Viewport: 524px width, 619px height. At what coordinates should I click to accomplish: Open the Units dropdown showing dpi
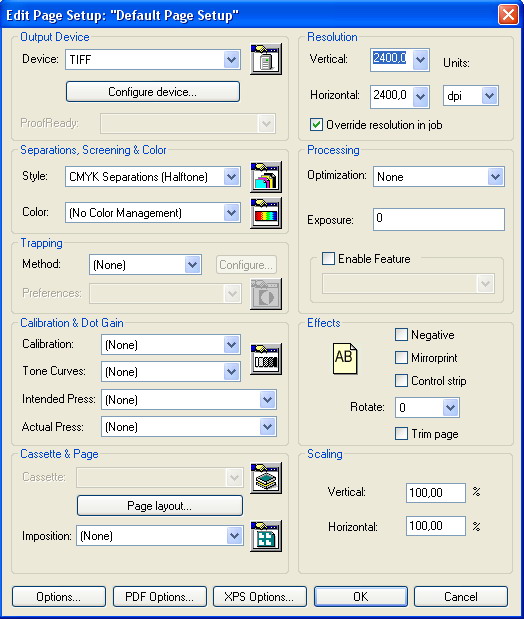489,96
